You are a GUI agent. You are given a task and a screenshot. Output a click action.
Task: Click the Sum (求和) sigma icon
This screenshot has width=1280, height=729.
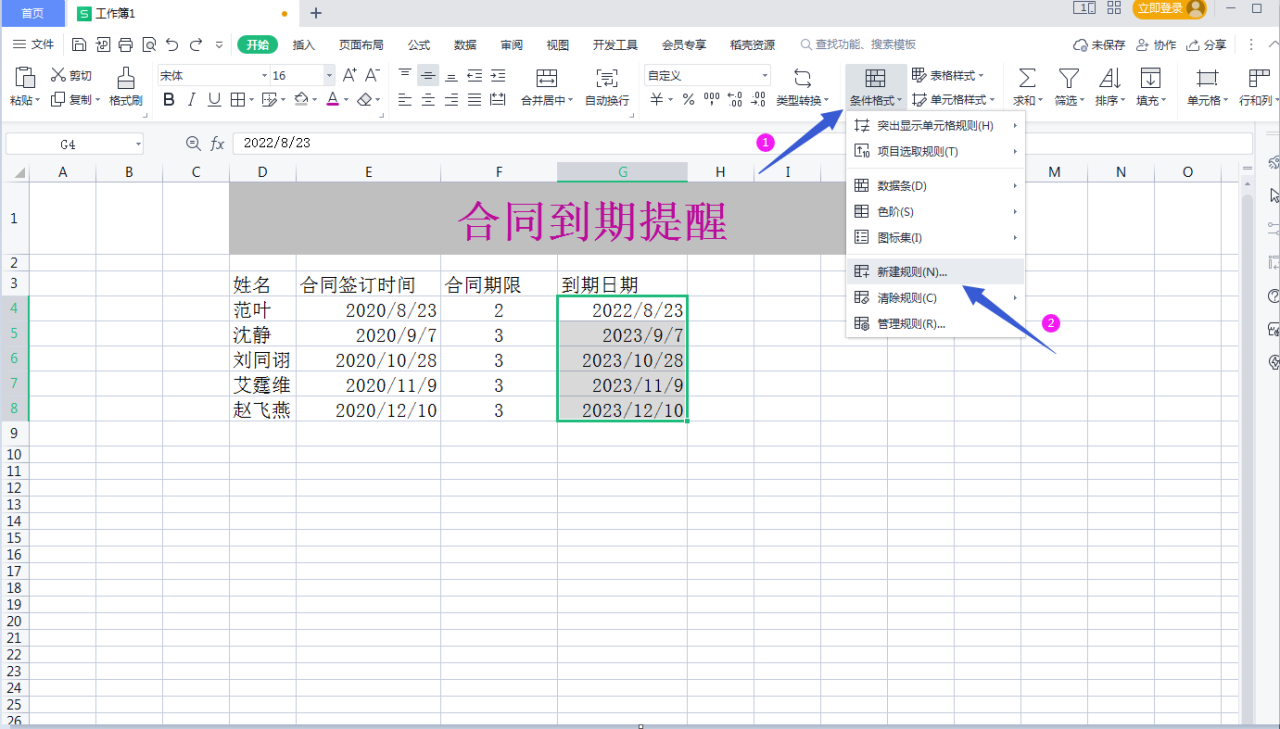tap(1027, 78)
